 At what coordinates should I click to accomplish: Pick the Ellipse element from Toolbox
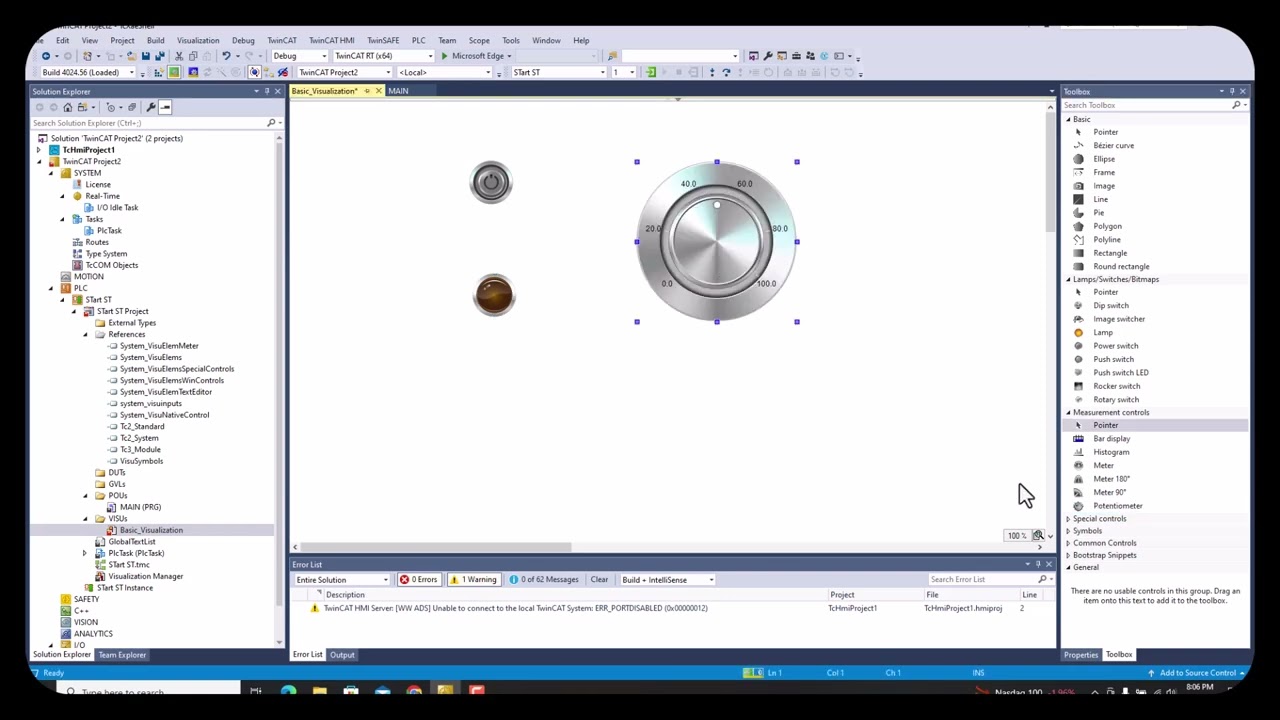[x=1103, y=159]
